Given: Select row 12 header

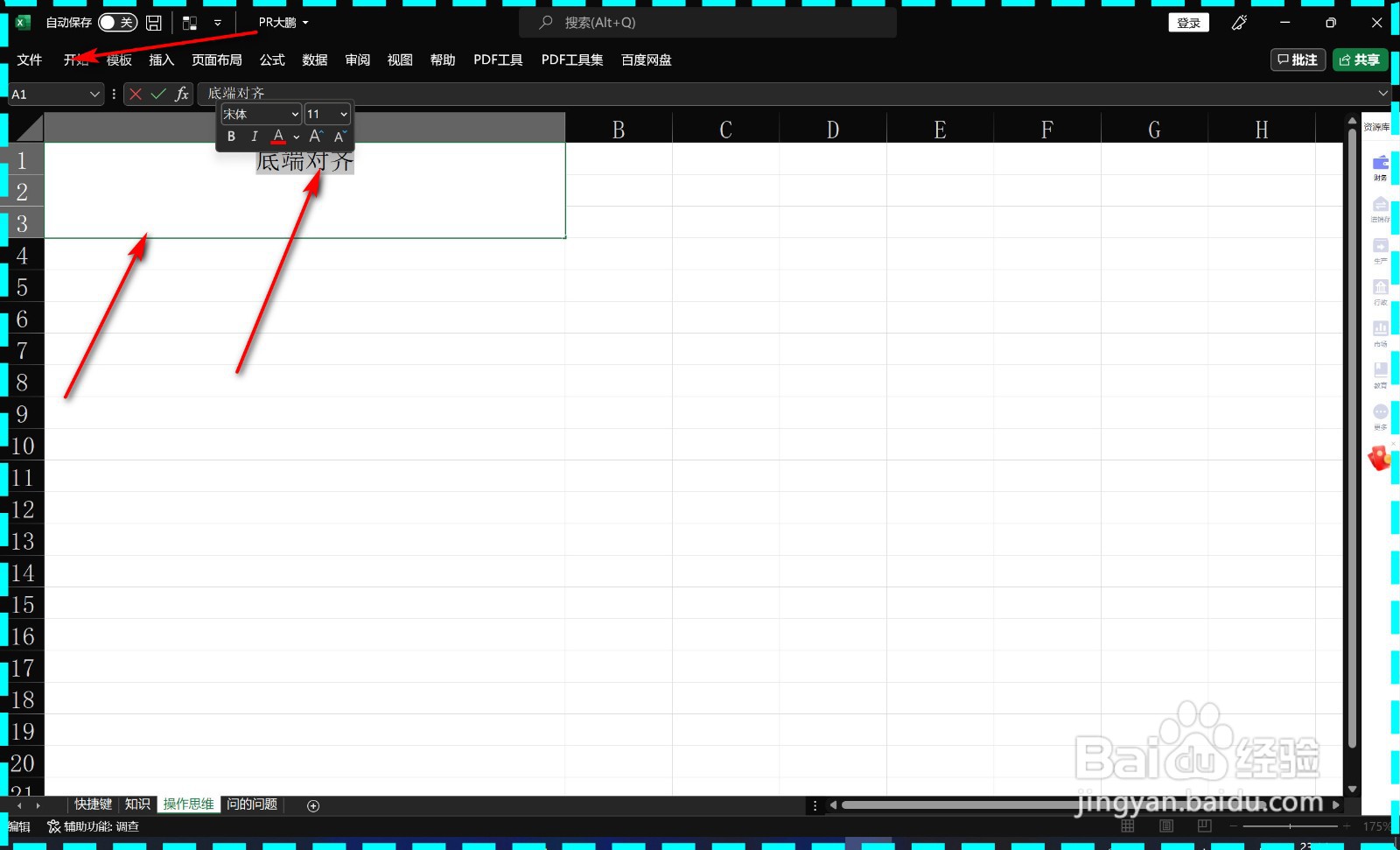Looking at the screenshot, I should pos(23,509).
